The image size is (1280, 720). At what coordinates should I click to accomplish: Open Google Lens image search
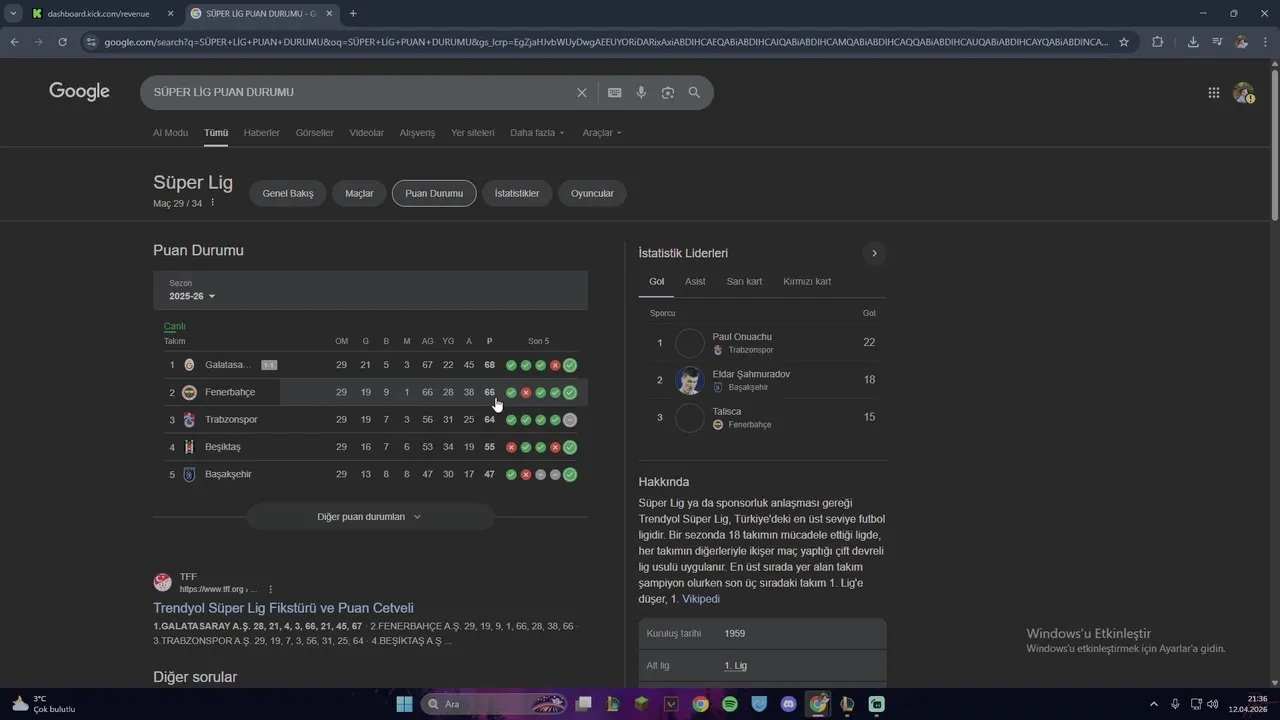[x=668, y=92]
